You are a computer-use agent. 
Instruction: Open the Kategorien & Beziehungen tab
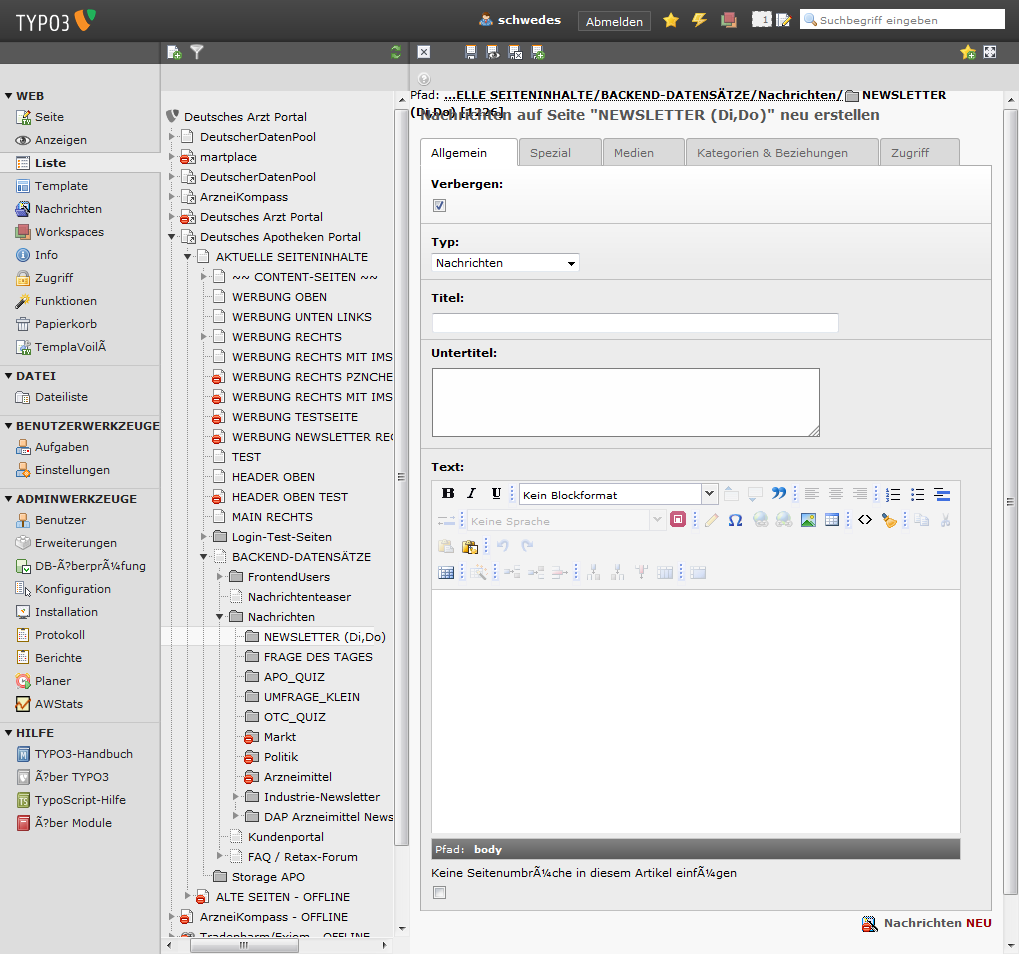[x=772, y=153]
